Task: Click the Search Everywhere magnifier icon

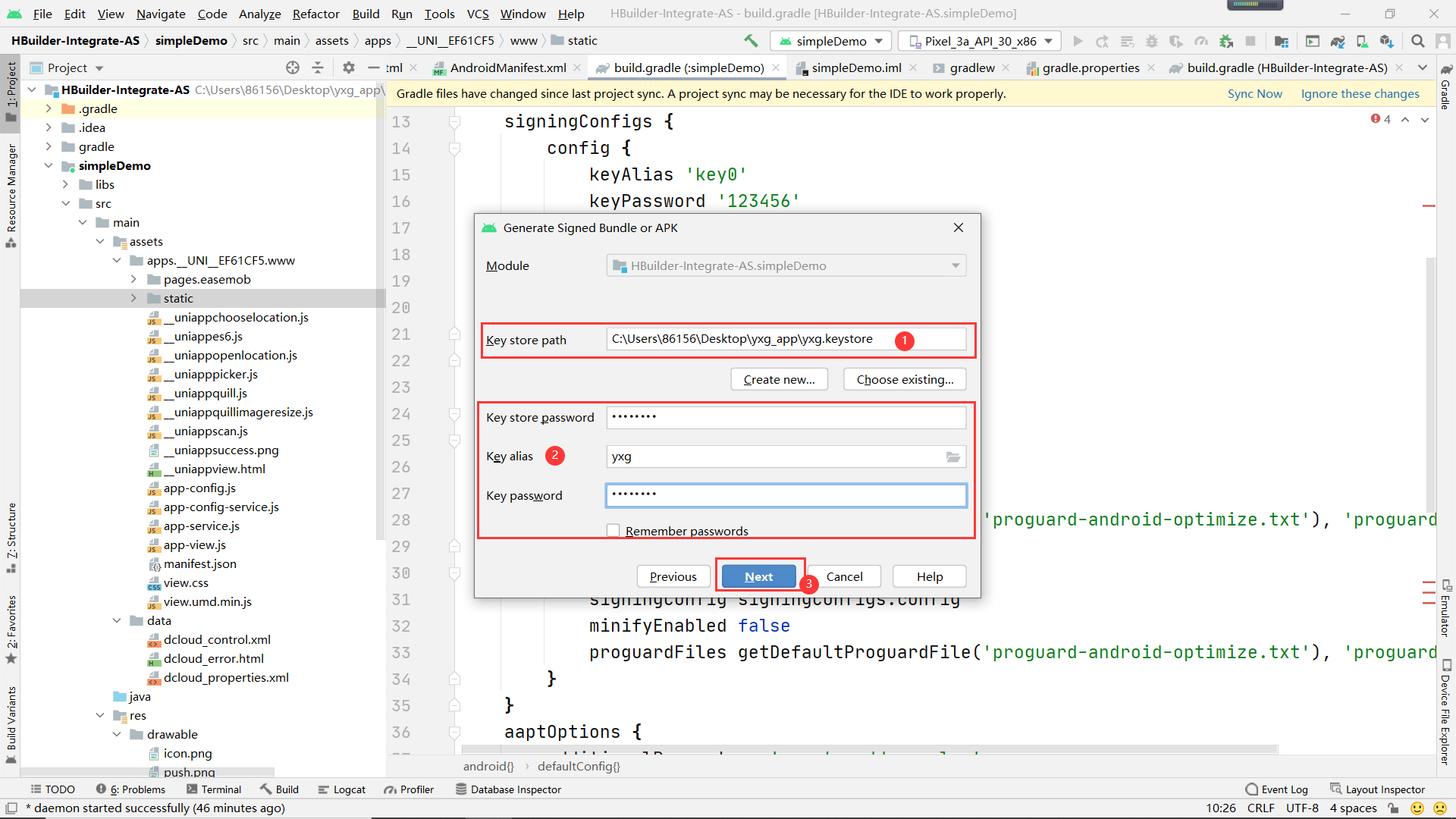Action: click(1417, 41)
